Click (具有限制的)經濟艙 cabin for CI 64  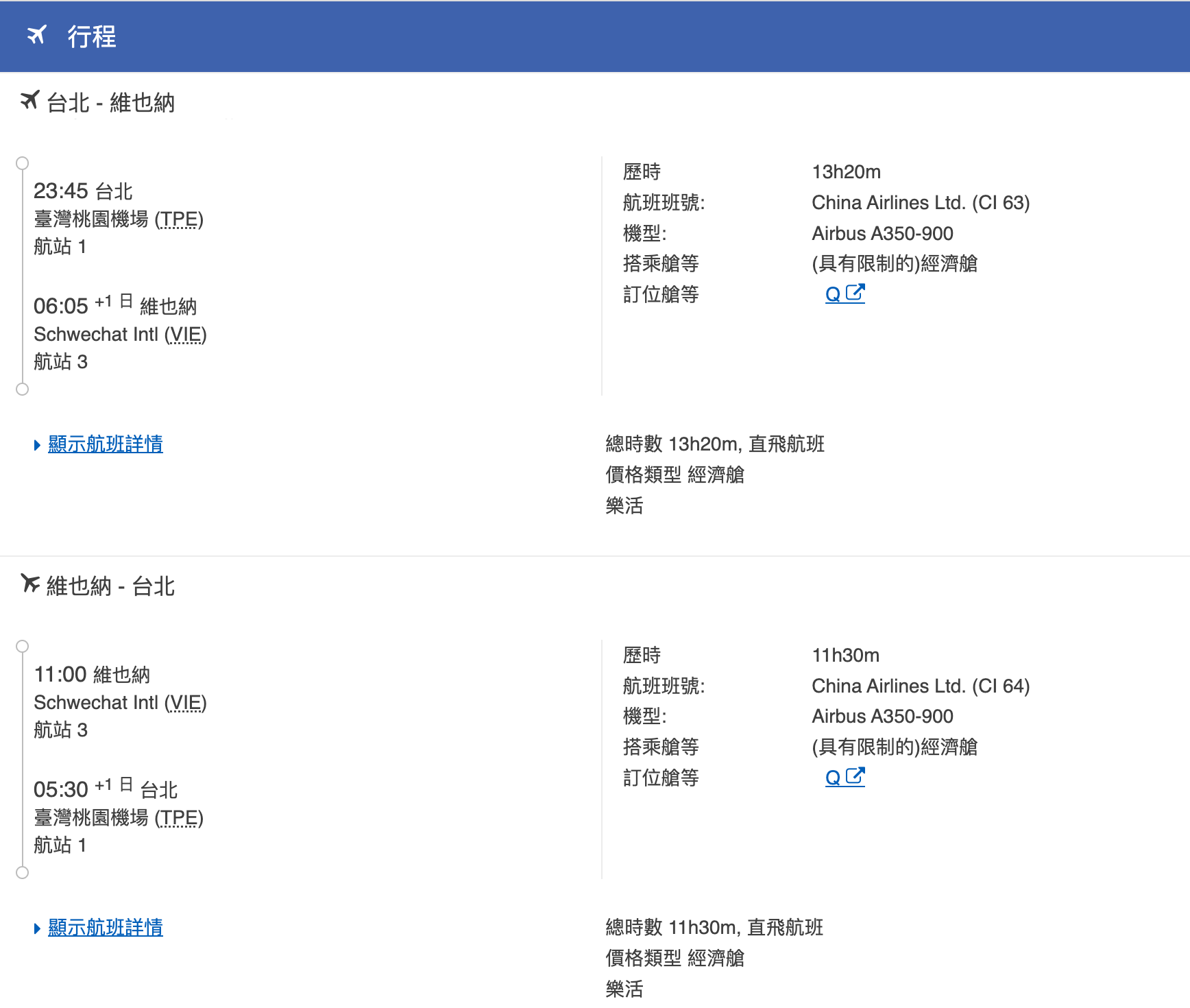click(x=895, y=747)
